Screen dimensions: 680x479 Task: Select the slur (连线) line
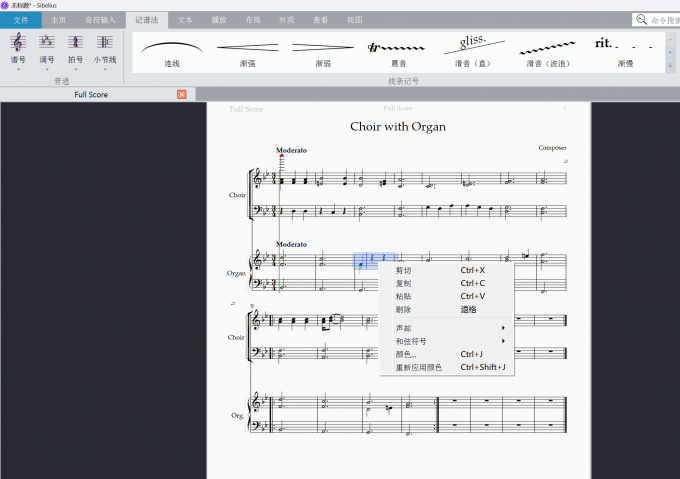coord(171,51)
